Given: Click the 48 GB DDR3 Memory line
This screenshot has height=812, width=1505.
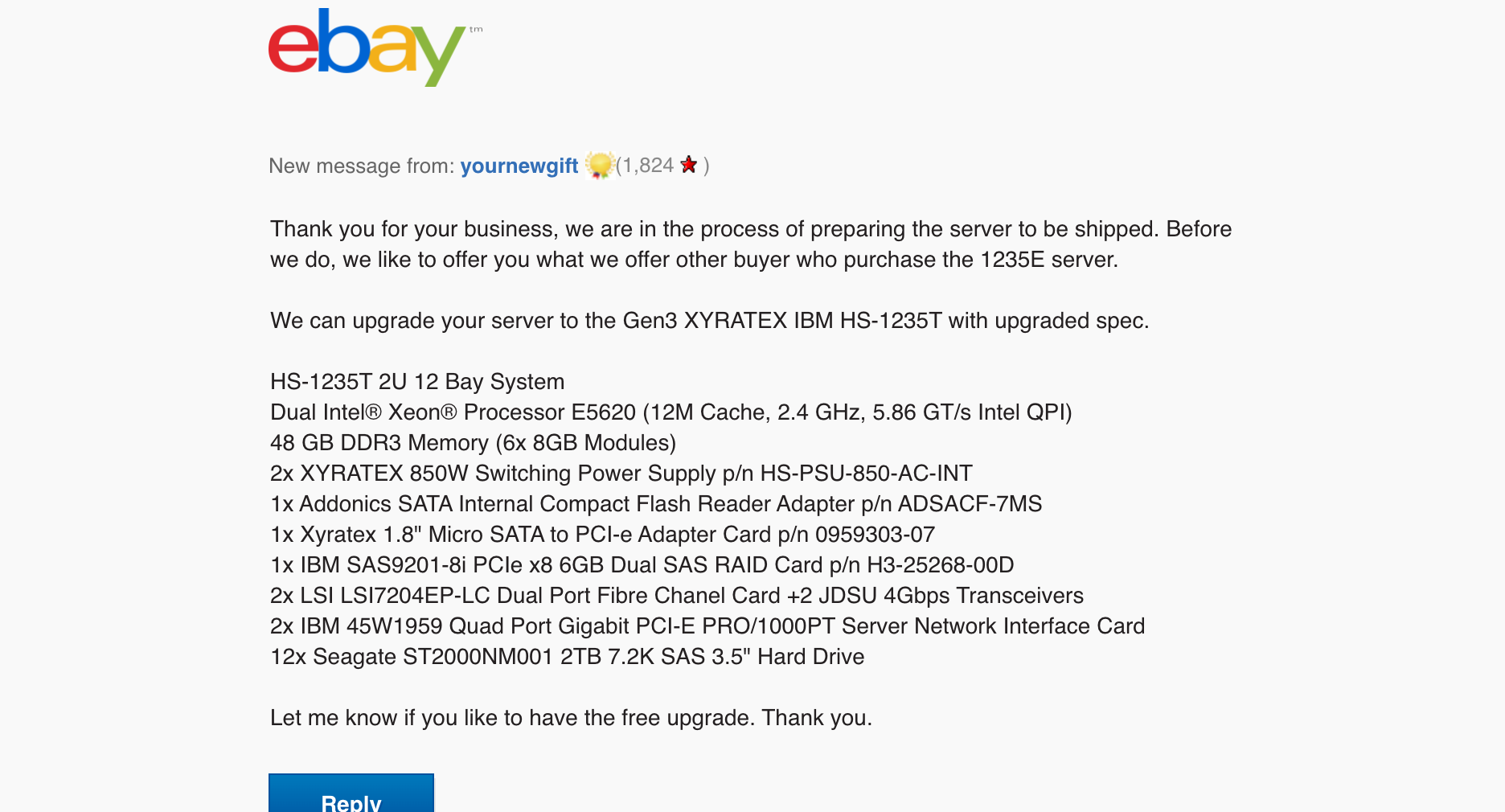Looking at the screenshot, I should [x=474, y=443].
